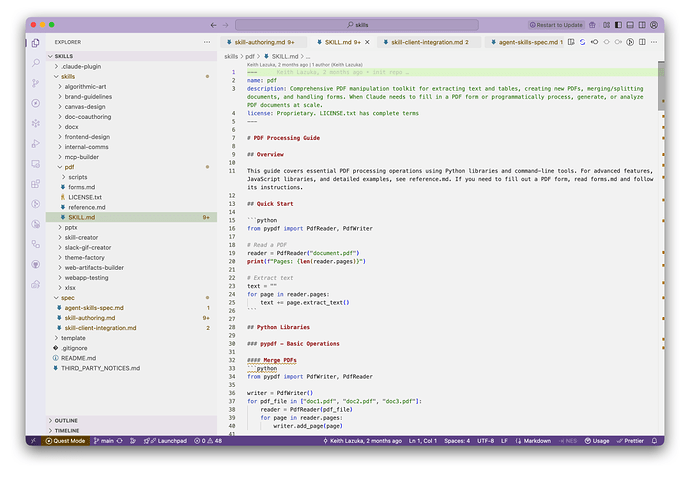Viewport: 690px width, 479px height.
Task: Collapse the pdf folder
Action: pos(70,167)
